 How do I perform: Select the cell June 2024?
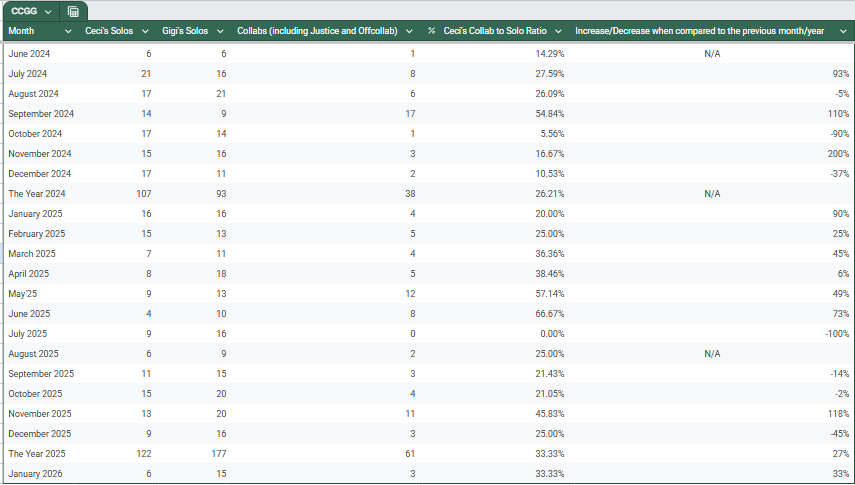[29, 53]
